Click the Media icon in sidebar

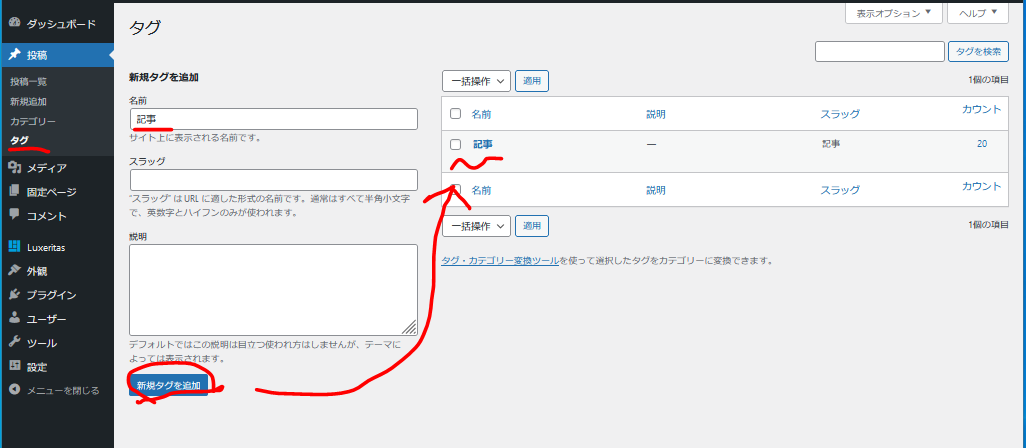[x=14, y=168]
